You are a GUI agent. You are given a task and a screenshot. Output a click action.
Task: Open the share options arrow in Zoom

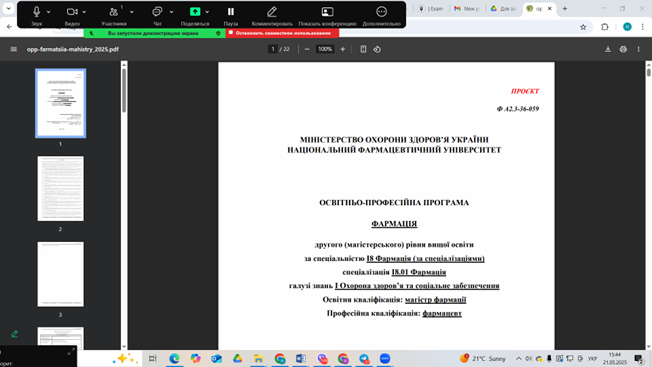(x=207, y=12)
